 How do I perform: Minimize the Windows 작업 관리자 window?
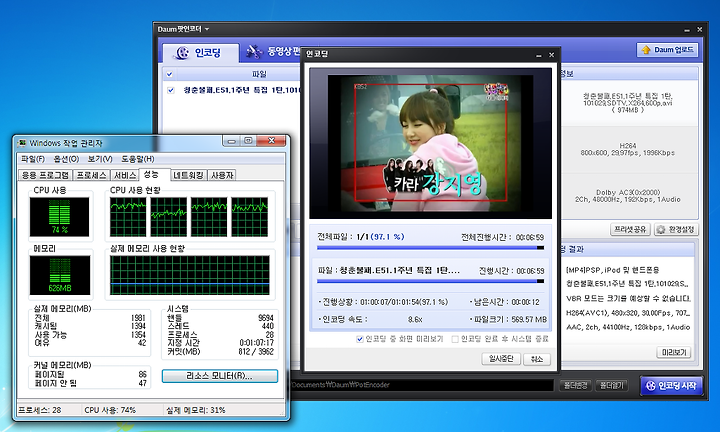point(231,140)
